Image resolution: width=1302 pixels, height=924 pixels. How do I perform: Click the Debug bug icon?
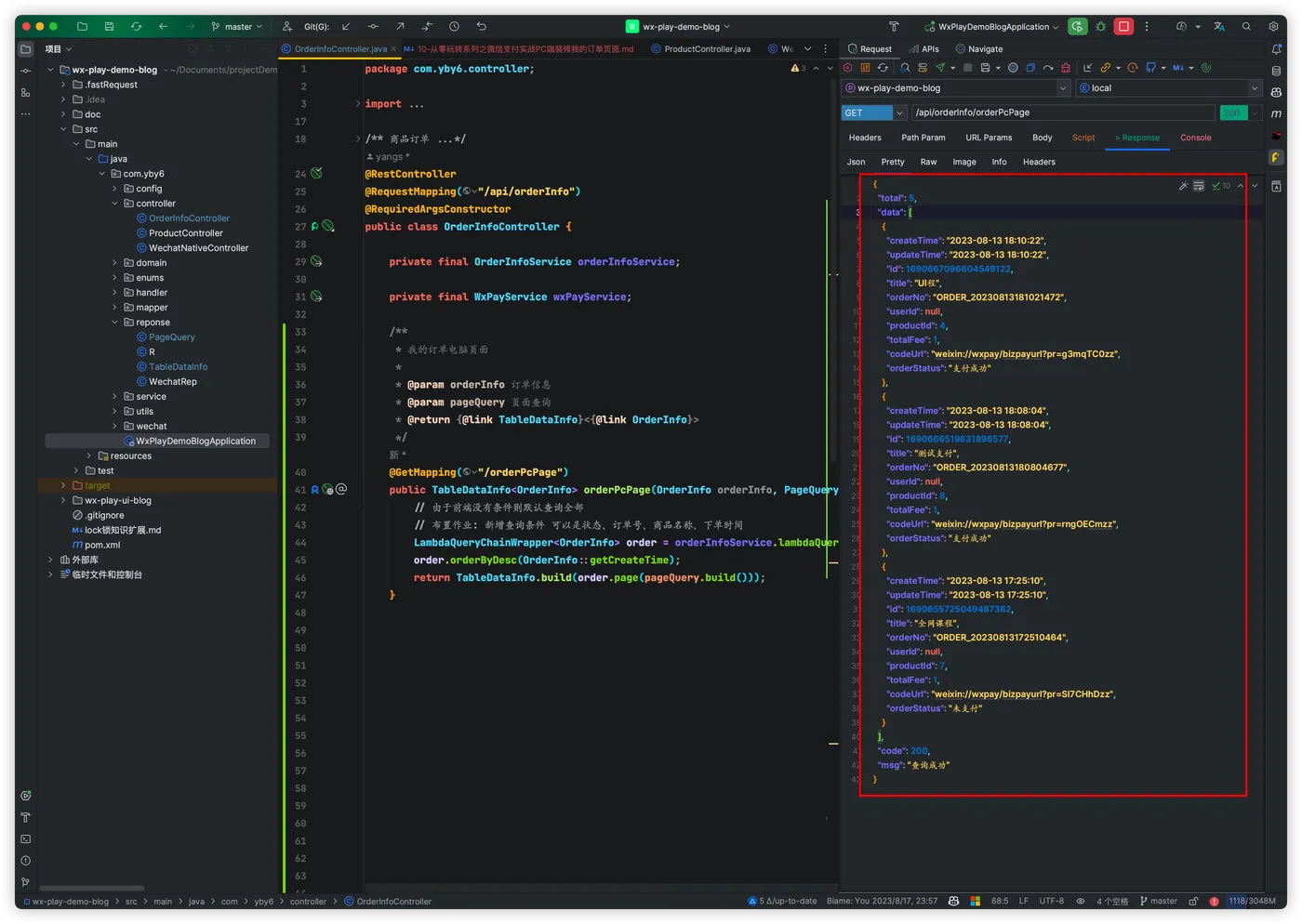[1101, 27]
